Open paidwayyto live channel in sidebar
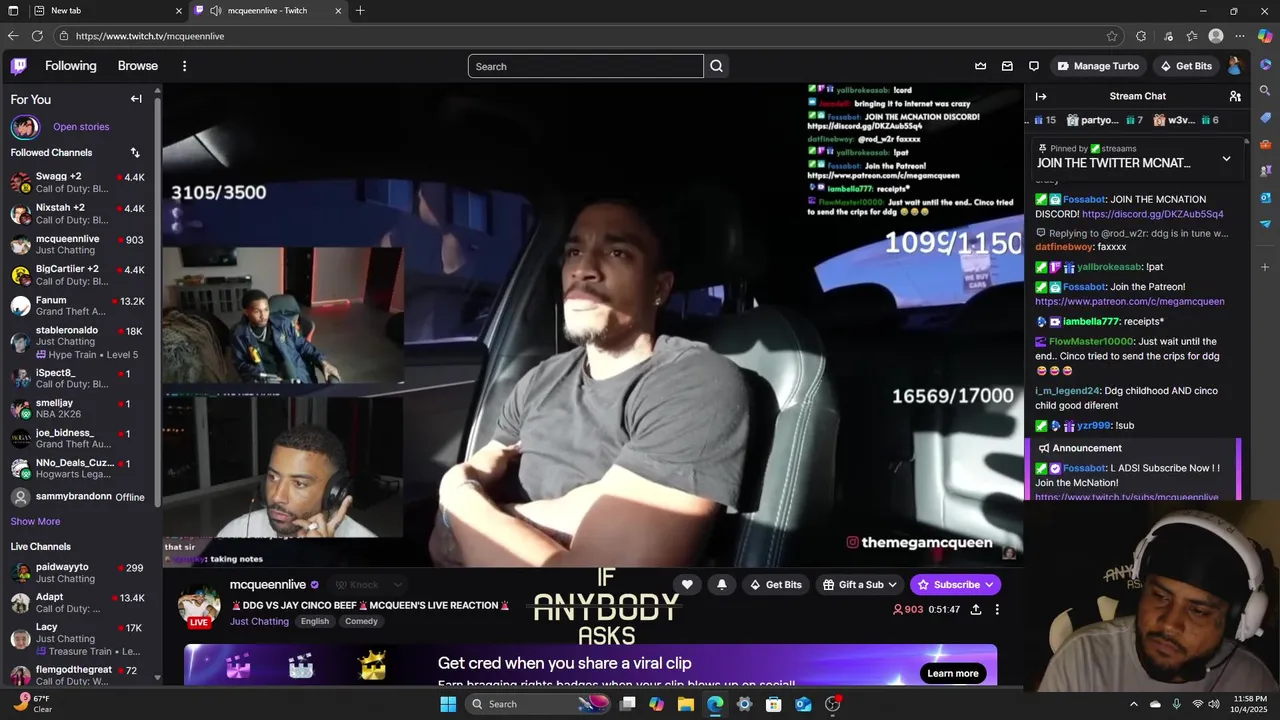Viewport: 1280px width, 720px height. 78,573
